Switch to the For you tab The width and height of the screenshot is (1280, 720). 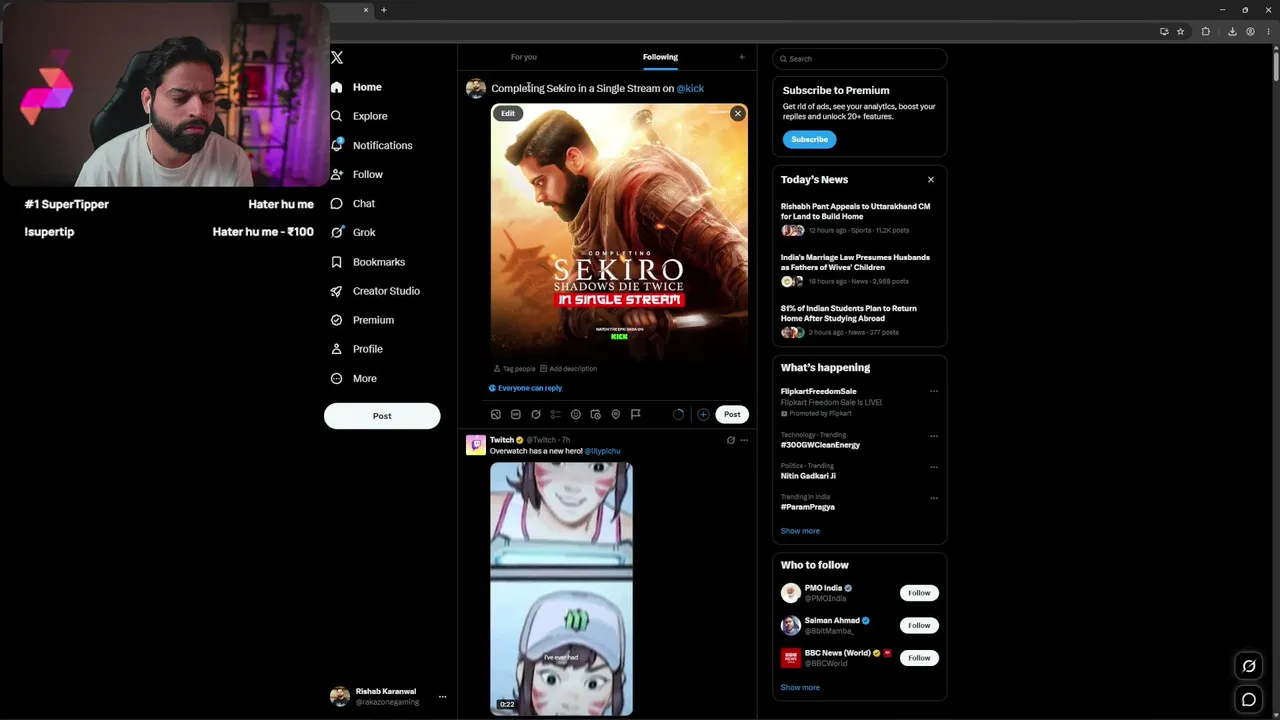(524, 57)
